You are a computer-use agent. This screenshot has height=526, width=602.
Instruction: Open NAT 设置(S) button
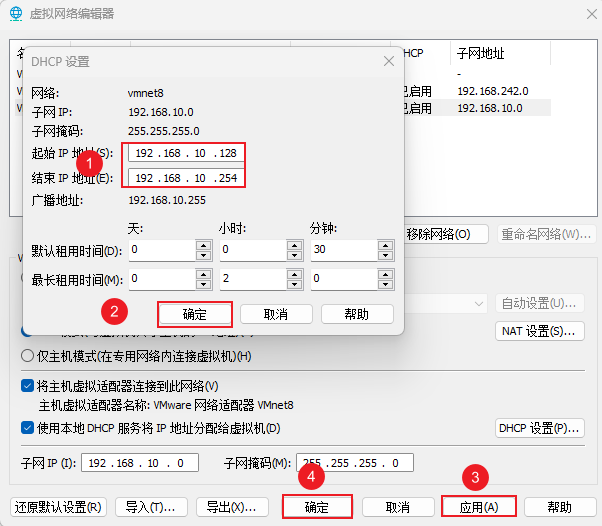539,331
